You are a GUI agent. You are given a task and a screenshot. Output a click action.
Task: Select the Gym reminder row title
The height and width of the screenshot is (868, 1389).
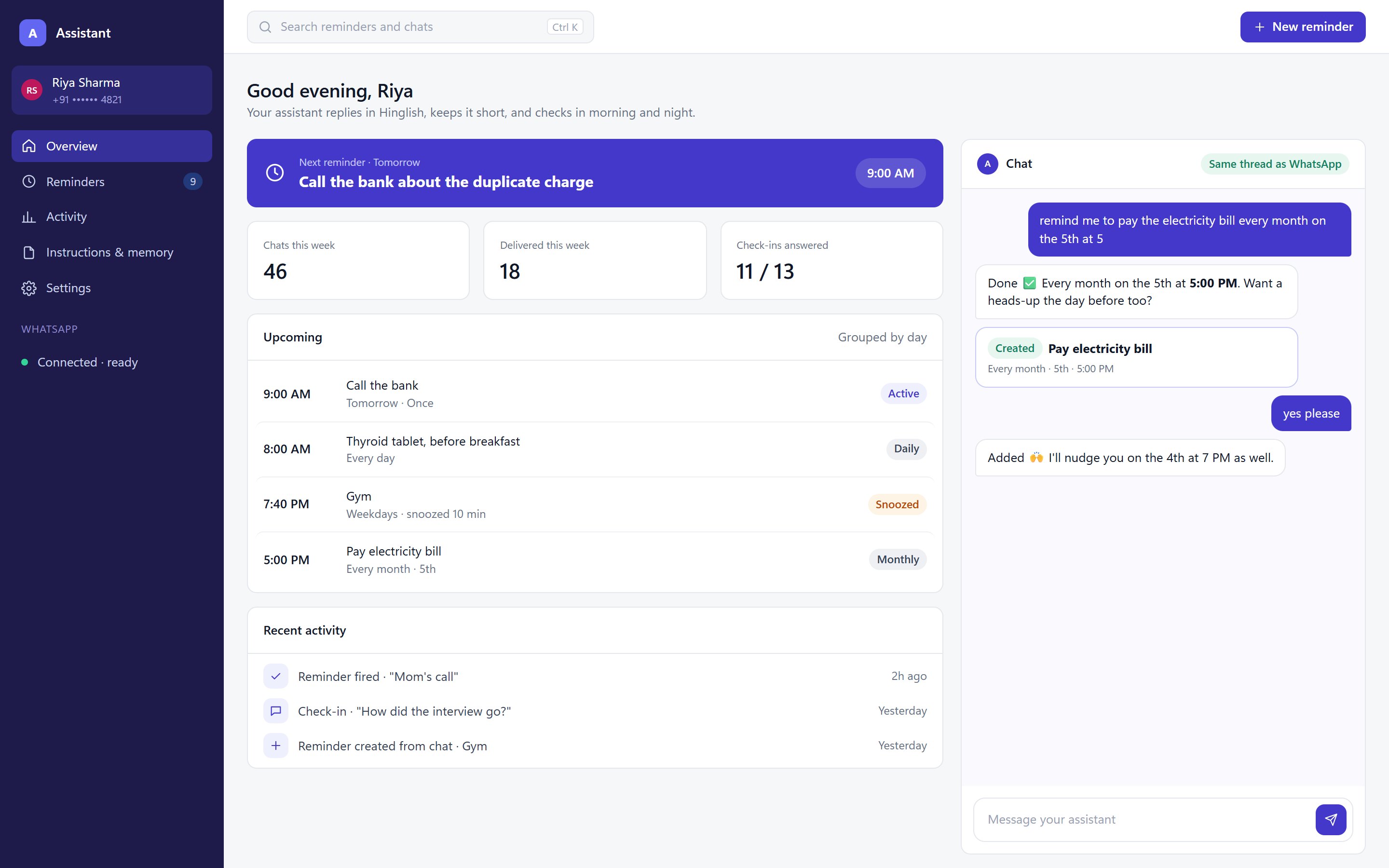(359, 497)
